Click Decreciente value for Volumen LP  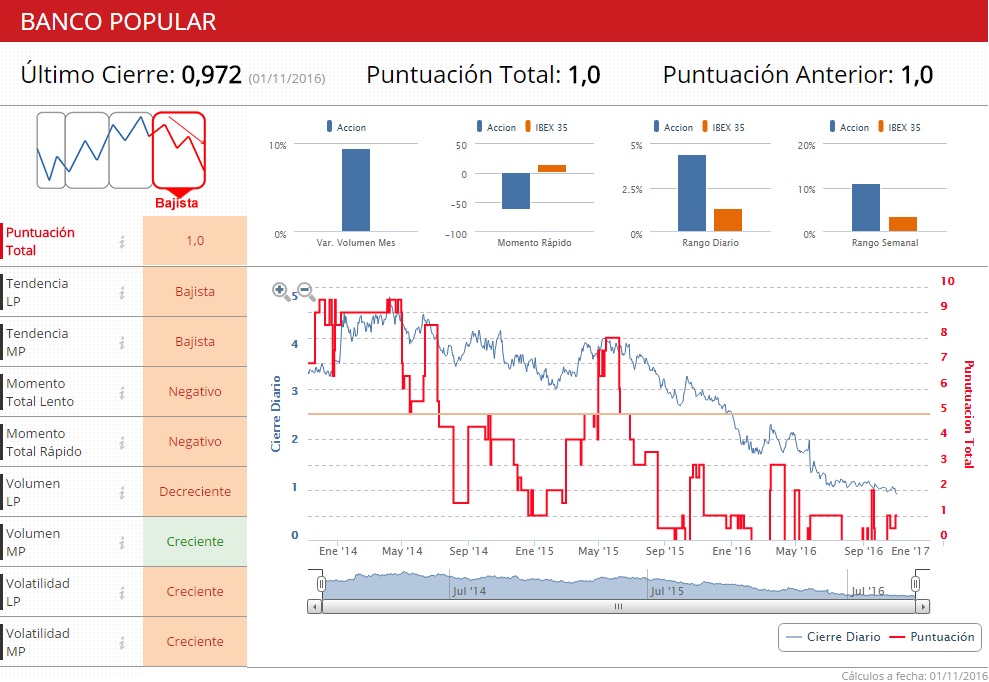195,491
